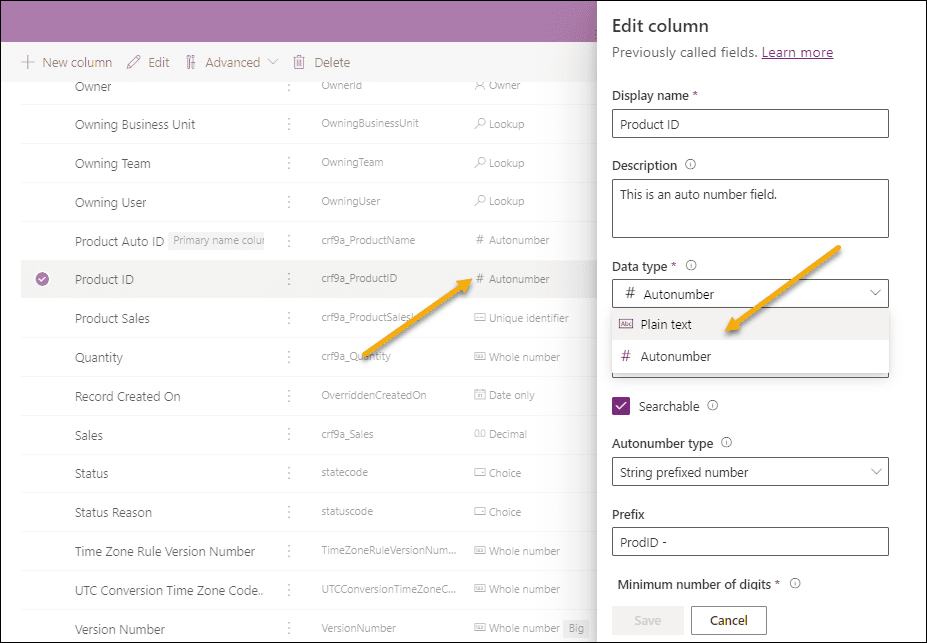927x643 pixels.
Task: Click the Cancel button
Action: [728, 621]
